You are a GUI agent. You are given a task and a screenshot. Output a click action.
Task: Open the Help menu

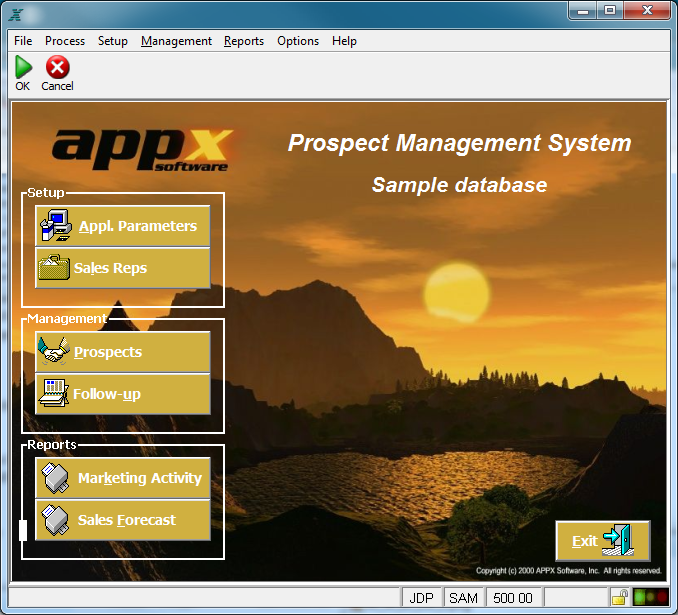click(344, 41)
